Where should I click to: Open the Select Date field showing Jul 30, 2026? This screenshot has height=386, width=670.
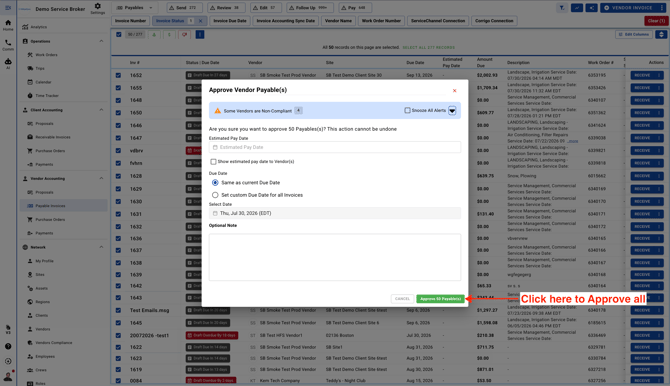coord(335,213)
